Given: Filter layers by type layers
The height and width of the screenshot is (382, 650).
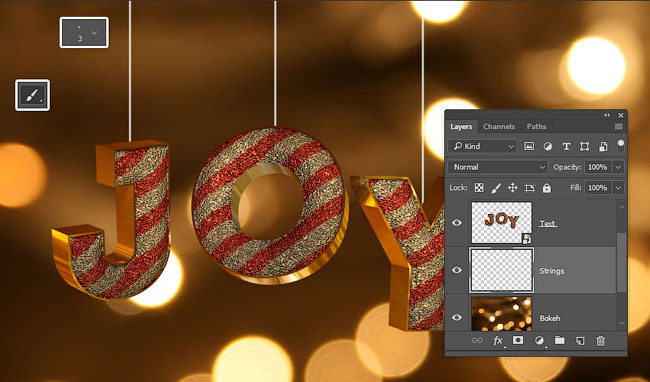Looking at the screenshot, I should (x=566, y=146).
